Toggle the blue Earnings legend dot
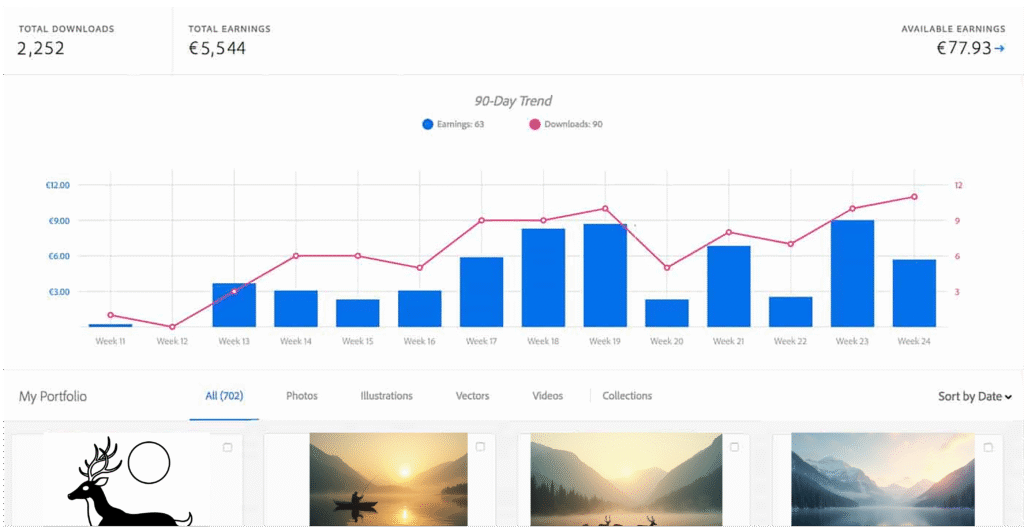 click(x=428, y=125)
